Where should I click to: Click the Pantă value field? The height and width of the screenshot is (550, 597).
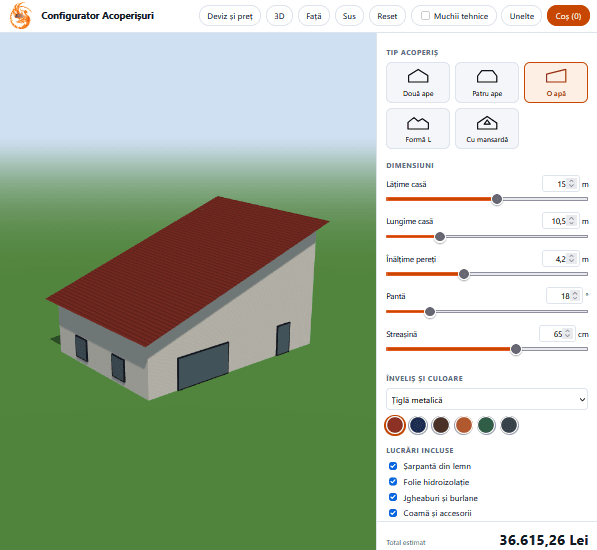pos(564,296)
